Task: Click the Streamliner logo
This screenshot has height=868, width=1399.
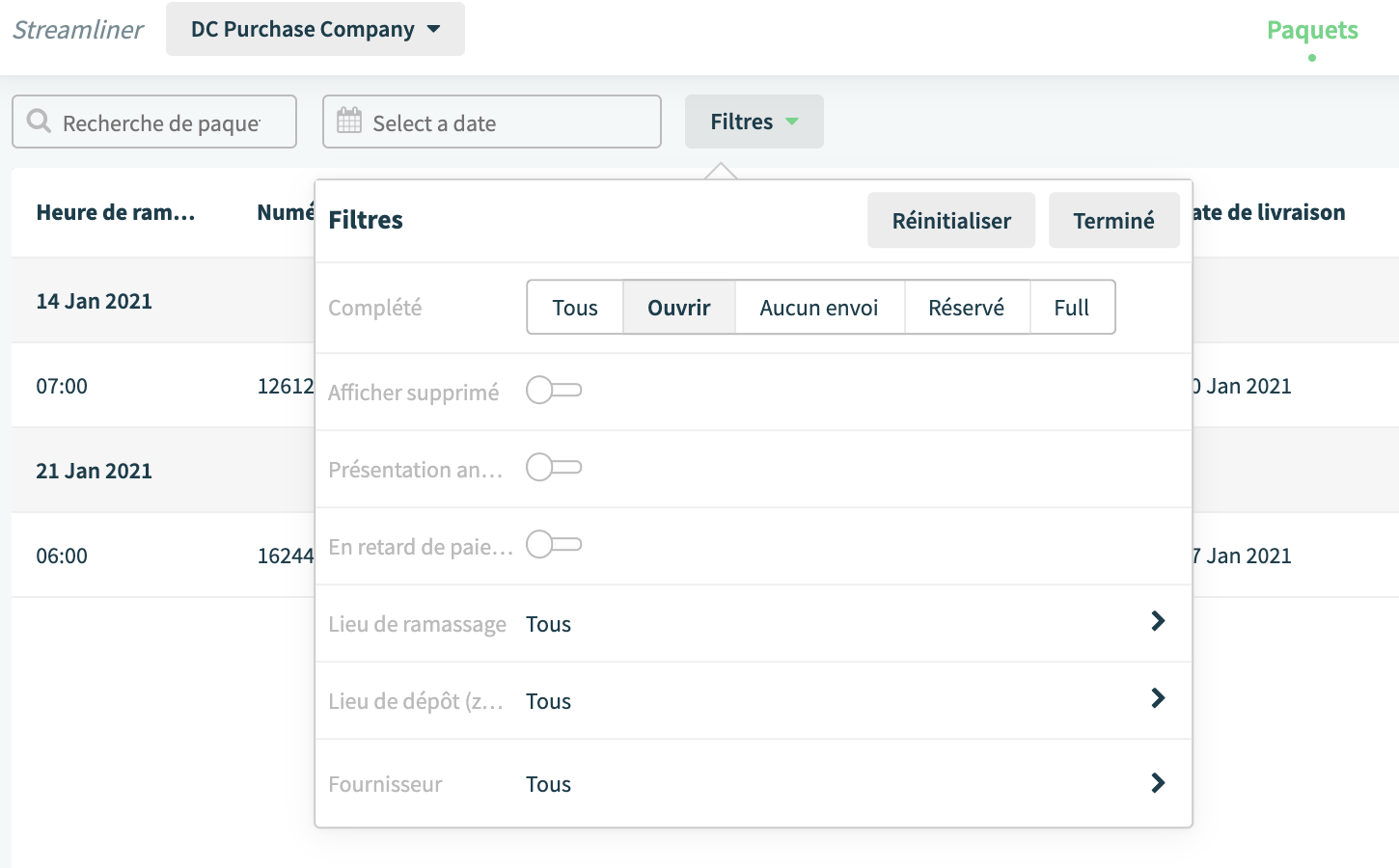Action: [x=78, y=30]
